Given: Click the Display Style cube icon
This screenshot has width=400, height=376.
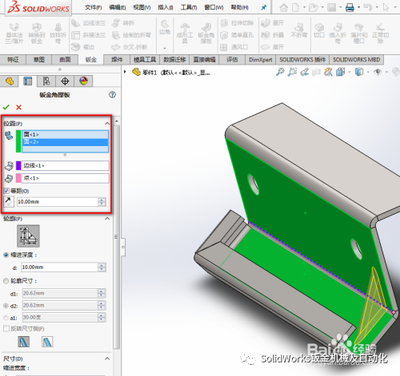Looking at the screenshot, I should [x=359, y=72].
